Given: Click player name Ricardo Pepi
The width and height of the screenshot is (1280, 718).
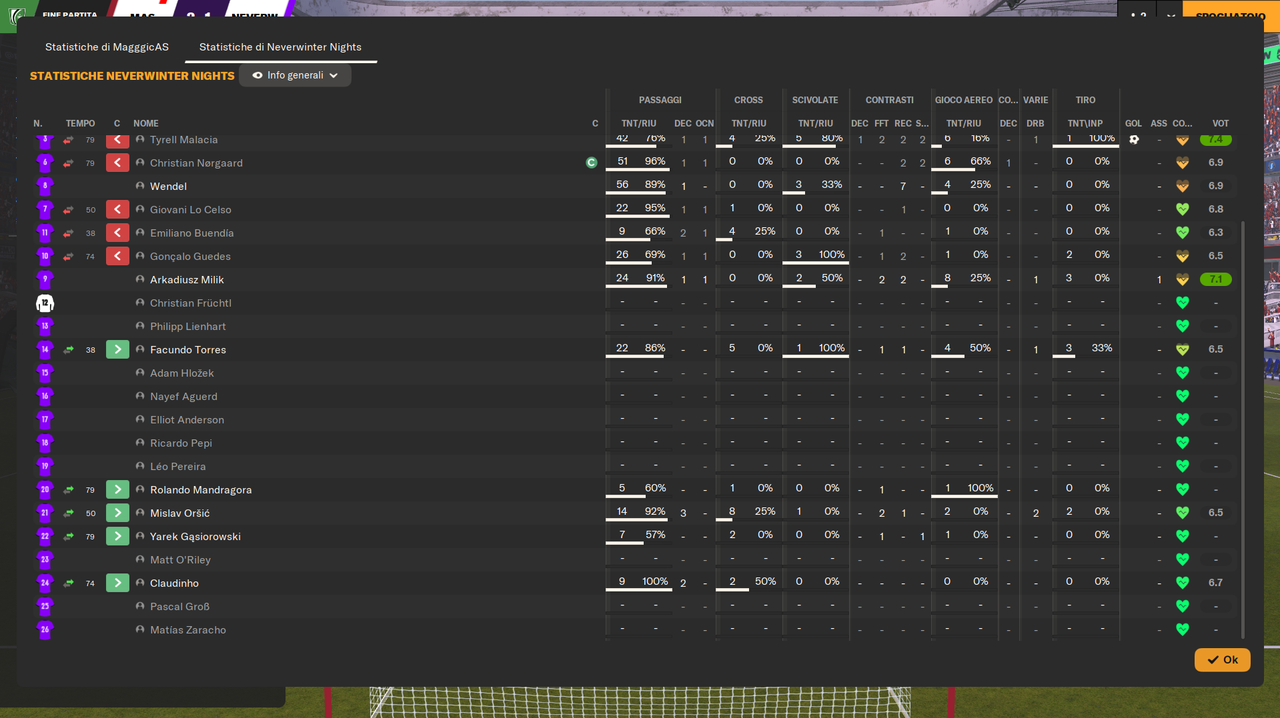Looking at the screenshot, I should point(181,443).
